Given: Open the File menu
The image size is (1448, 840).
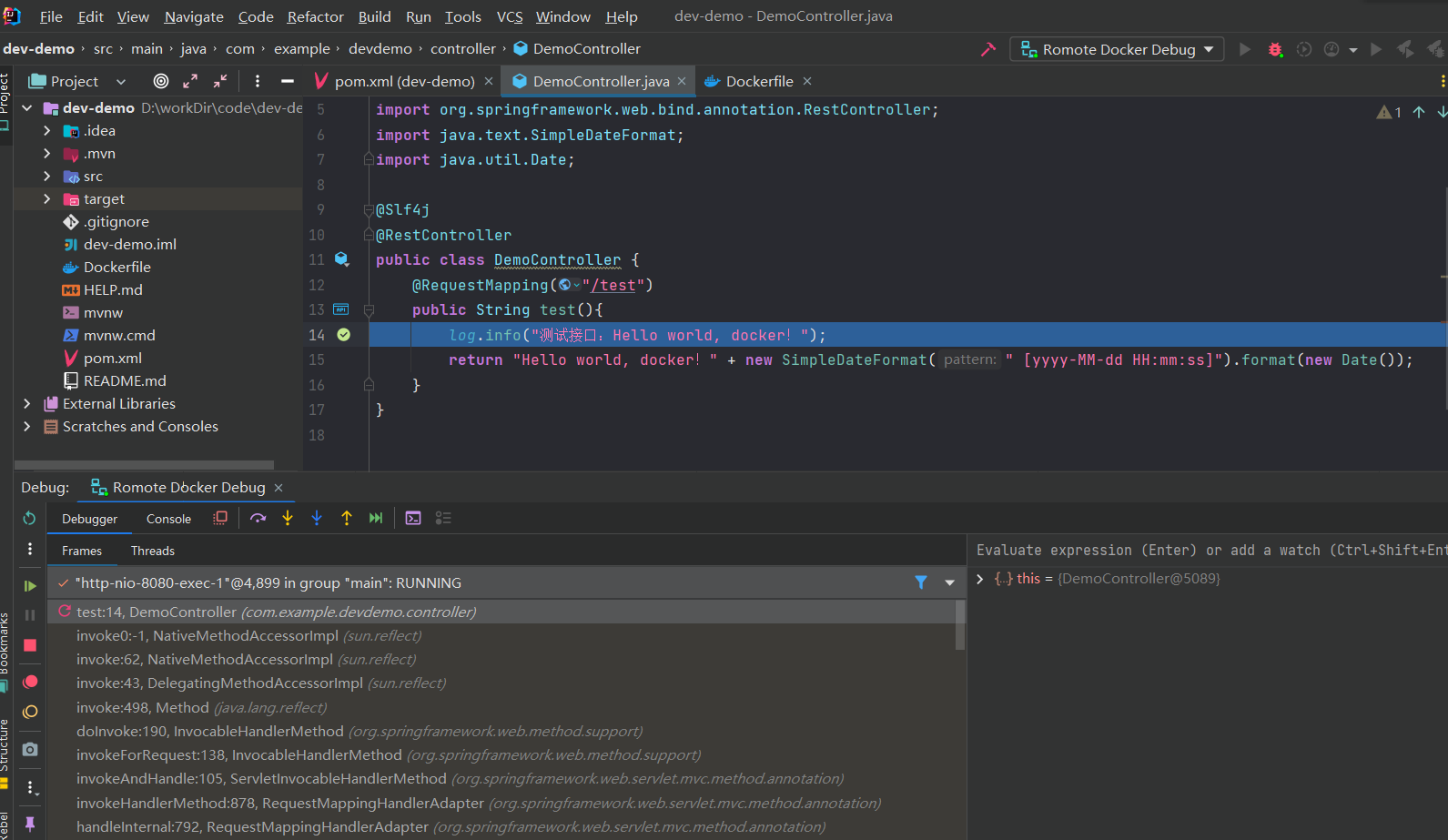Looking at the screenshot, I should click(51, 16).
